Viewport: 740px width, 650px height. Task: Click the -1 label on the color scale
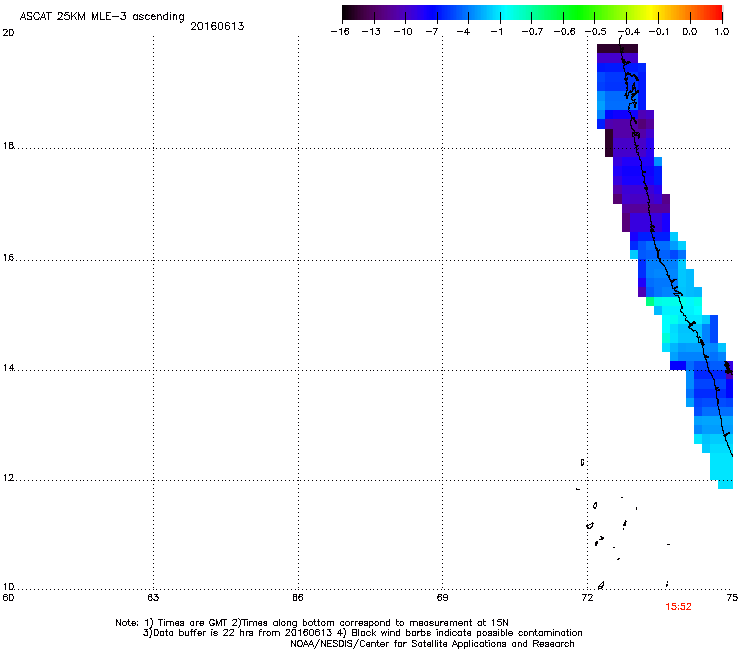[x=496, y=32]
